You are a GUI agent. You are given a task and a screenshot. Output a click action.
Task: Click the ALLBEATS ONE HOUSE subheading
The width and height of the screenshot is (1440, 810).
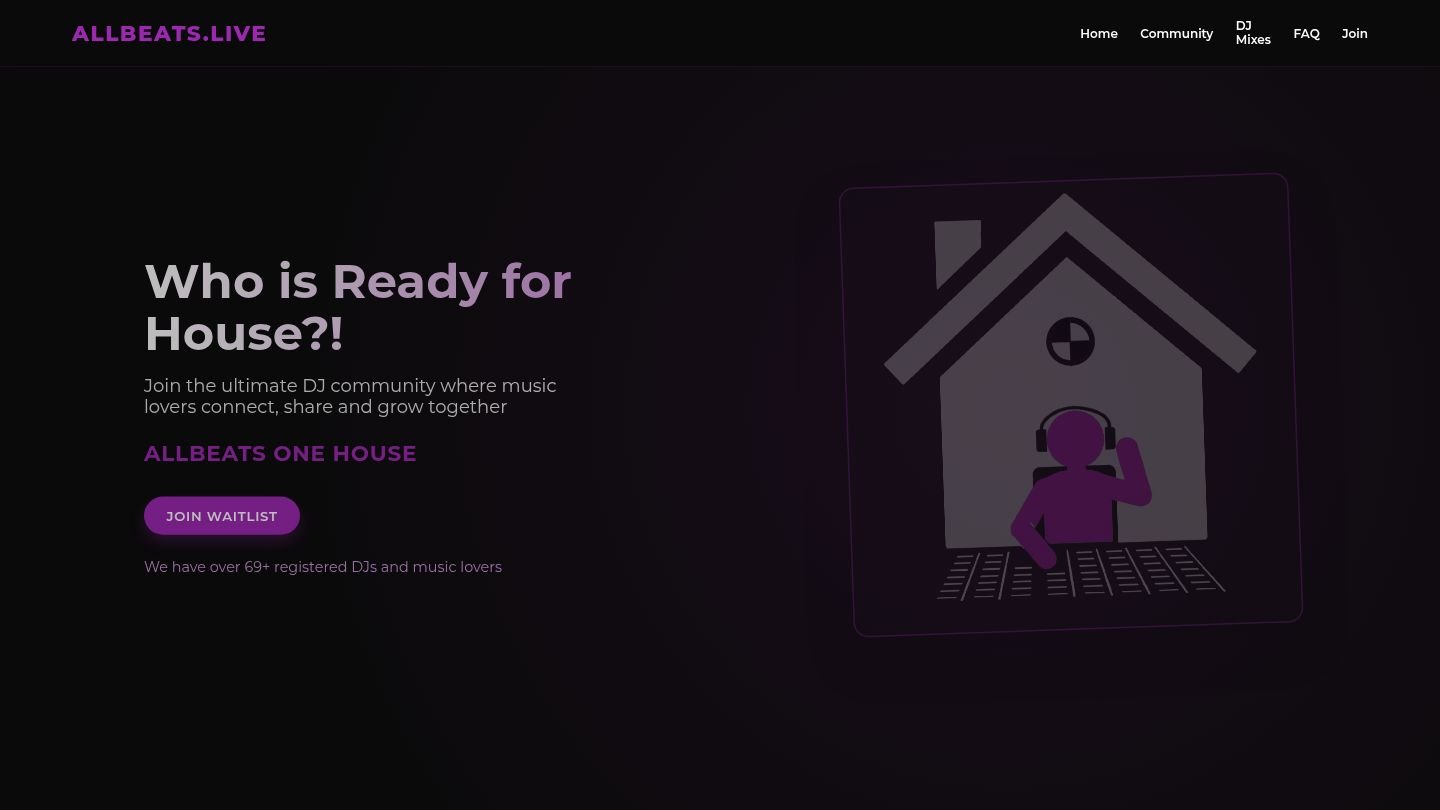(280, 453)
